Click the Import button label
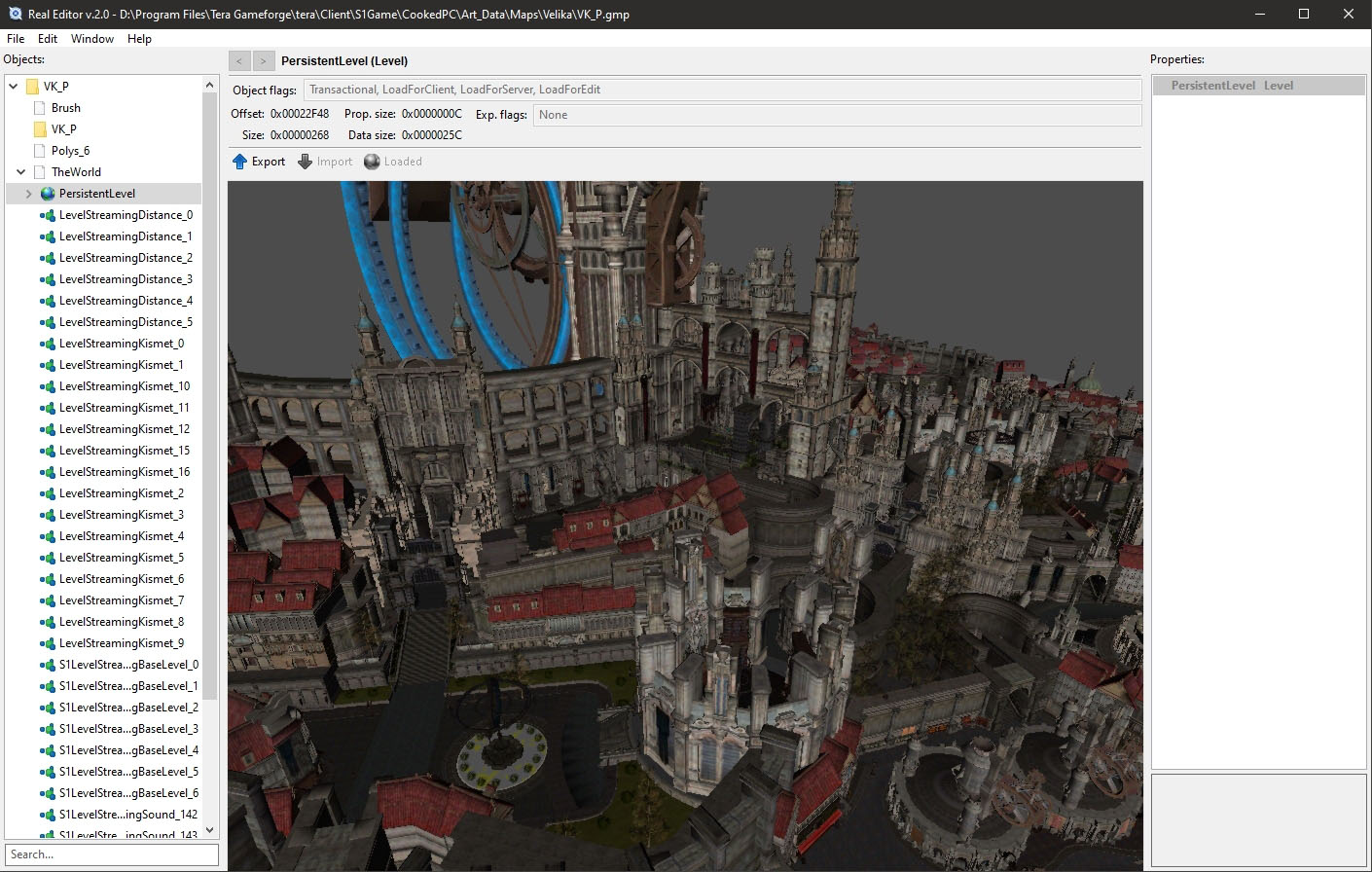The height and width of the screenshot is (872, 1372). click(x=335, y=162)
